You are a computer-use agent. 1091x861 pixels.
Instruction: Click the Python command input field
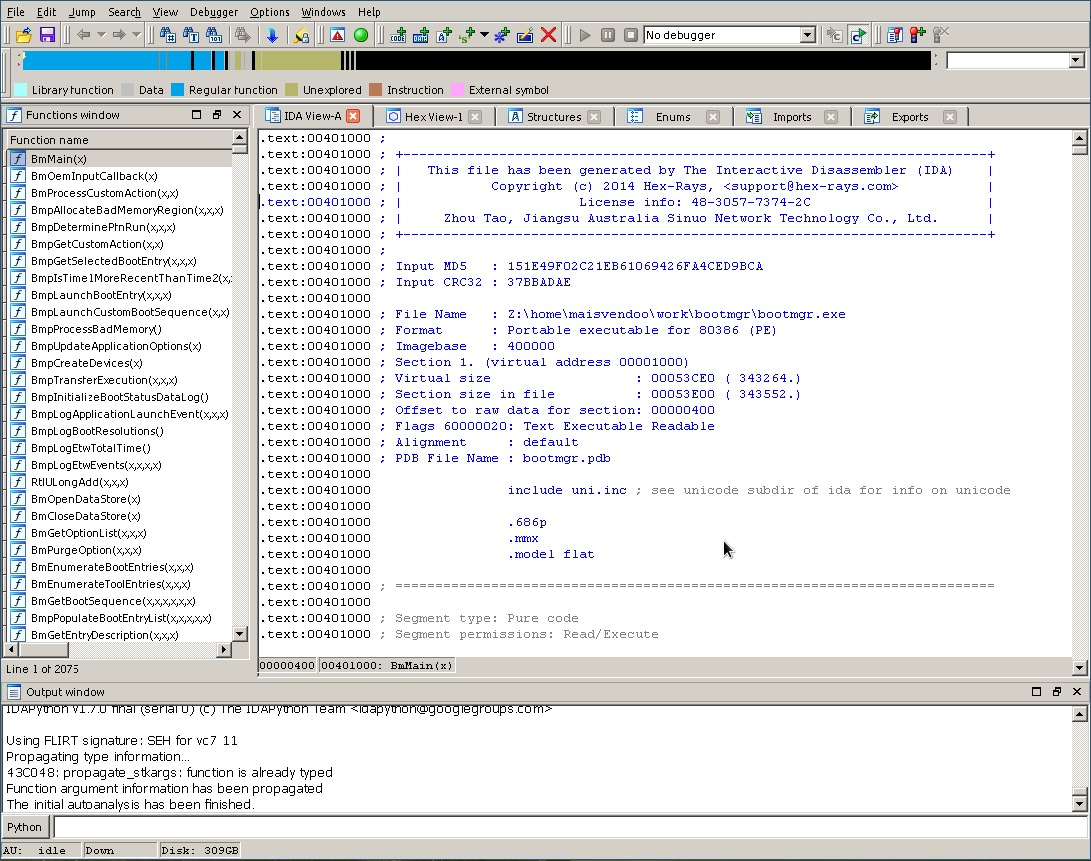[x=568, y=827]
